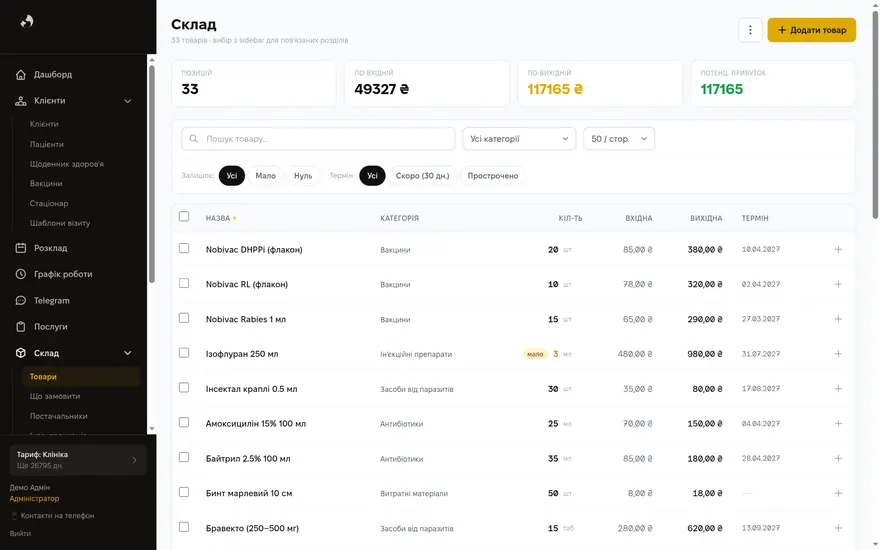Click the Клієнти people icon
Image resolution: width=880 pixels, height=550 pixels.
(21, 101)
